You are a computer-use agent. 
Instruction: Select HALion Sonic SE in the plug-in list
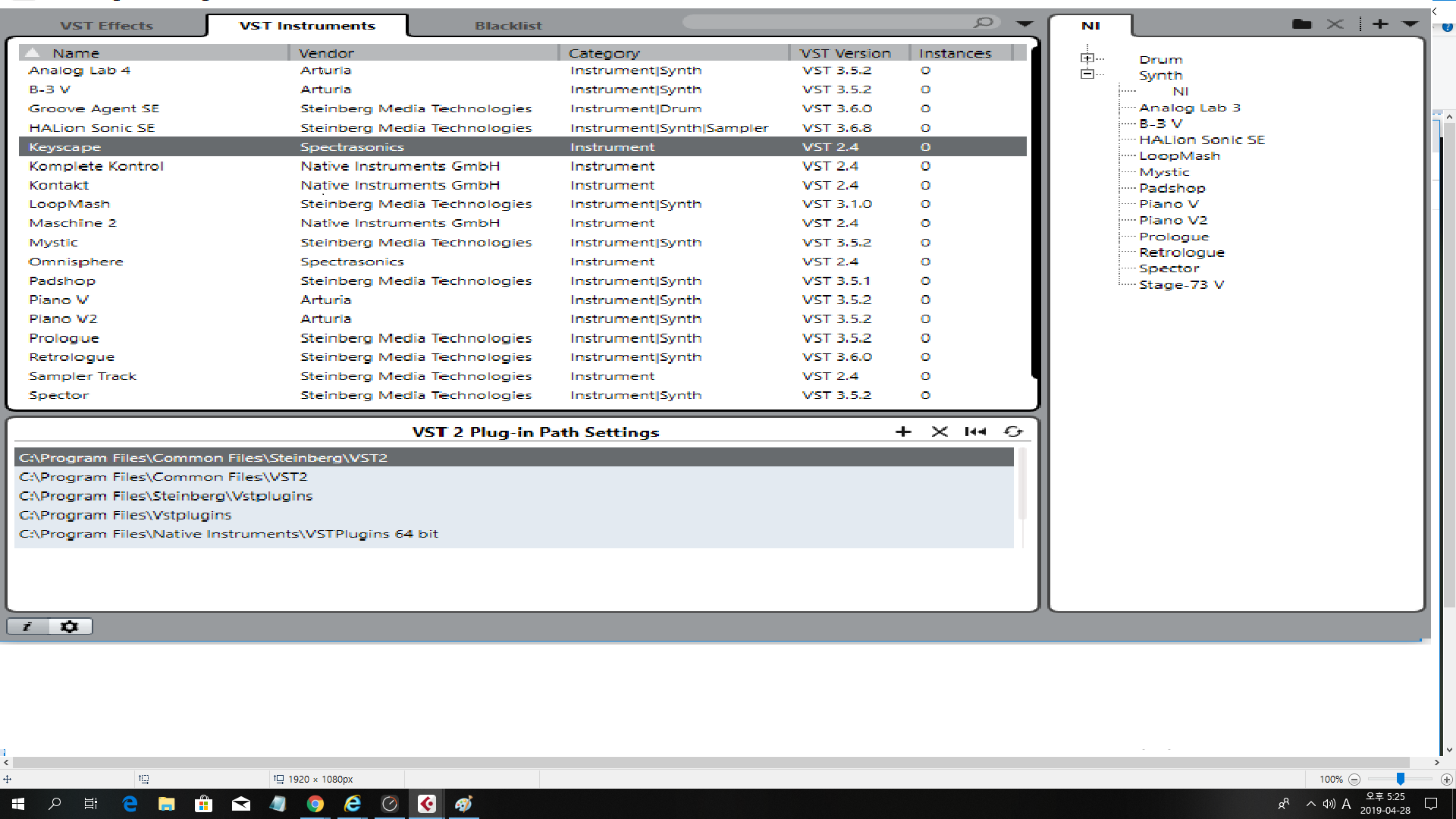tap(522, 128)
